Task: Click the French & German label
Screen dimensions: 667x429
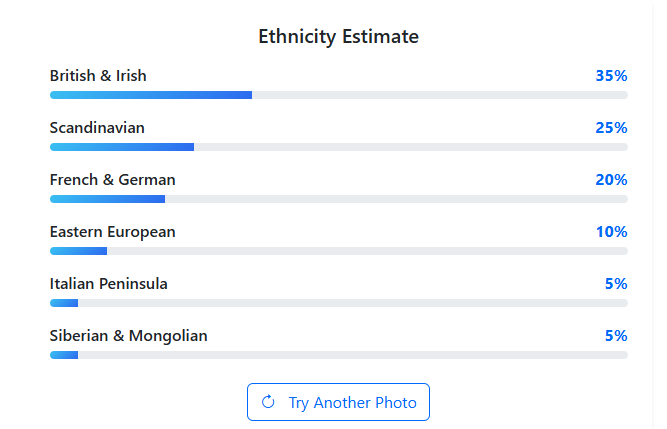Action: (112, 180)
